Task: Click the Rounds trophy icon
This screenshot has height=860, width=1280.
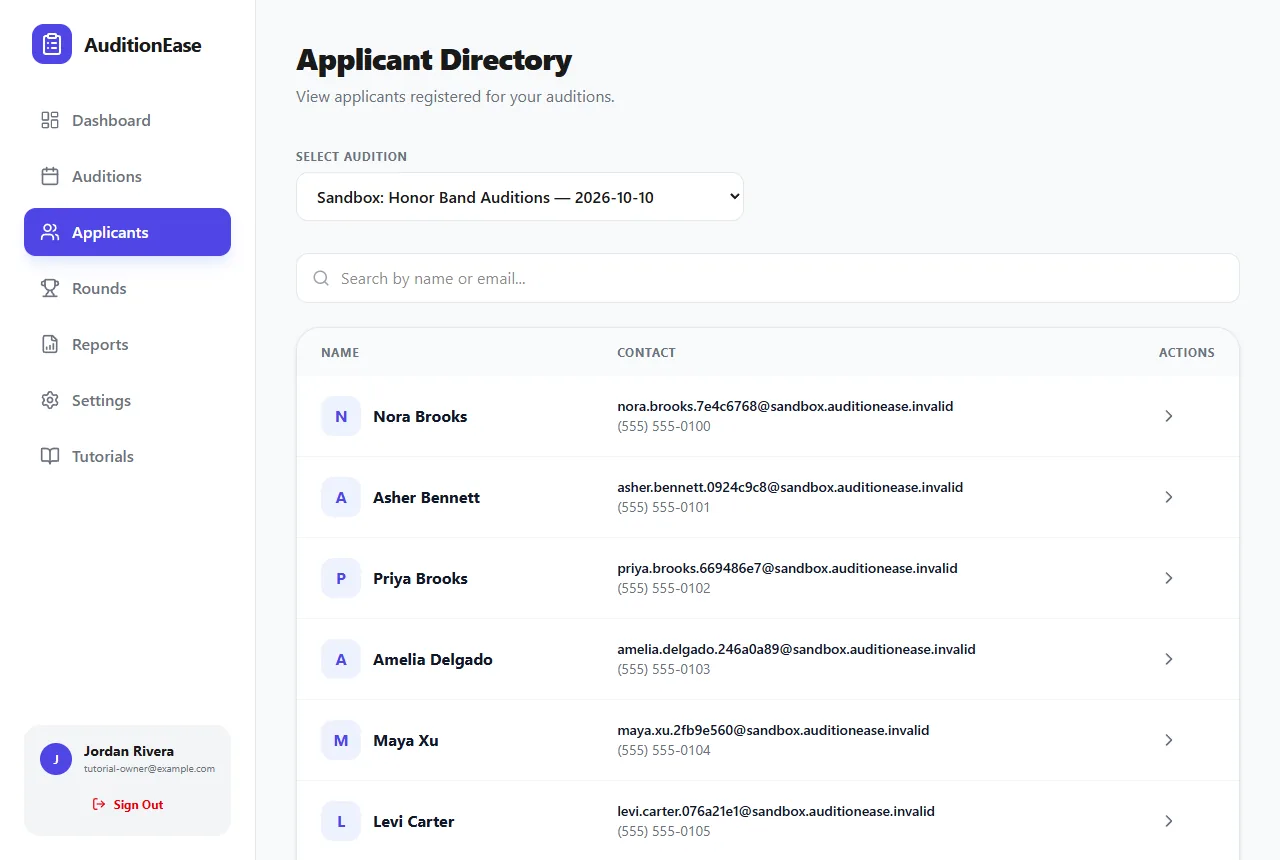Action: (x=50, y=288)
